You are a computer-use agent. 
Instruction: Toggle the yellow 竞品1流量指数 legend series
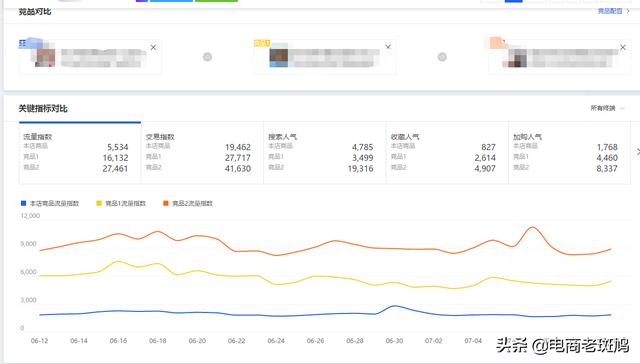click(x=121, y=203)
